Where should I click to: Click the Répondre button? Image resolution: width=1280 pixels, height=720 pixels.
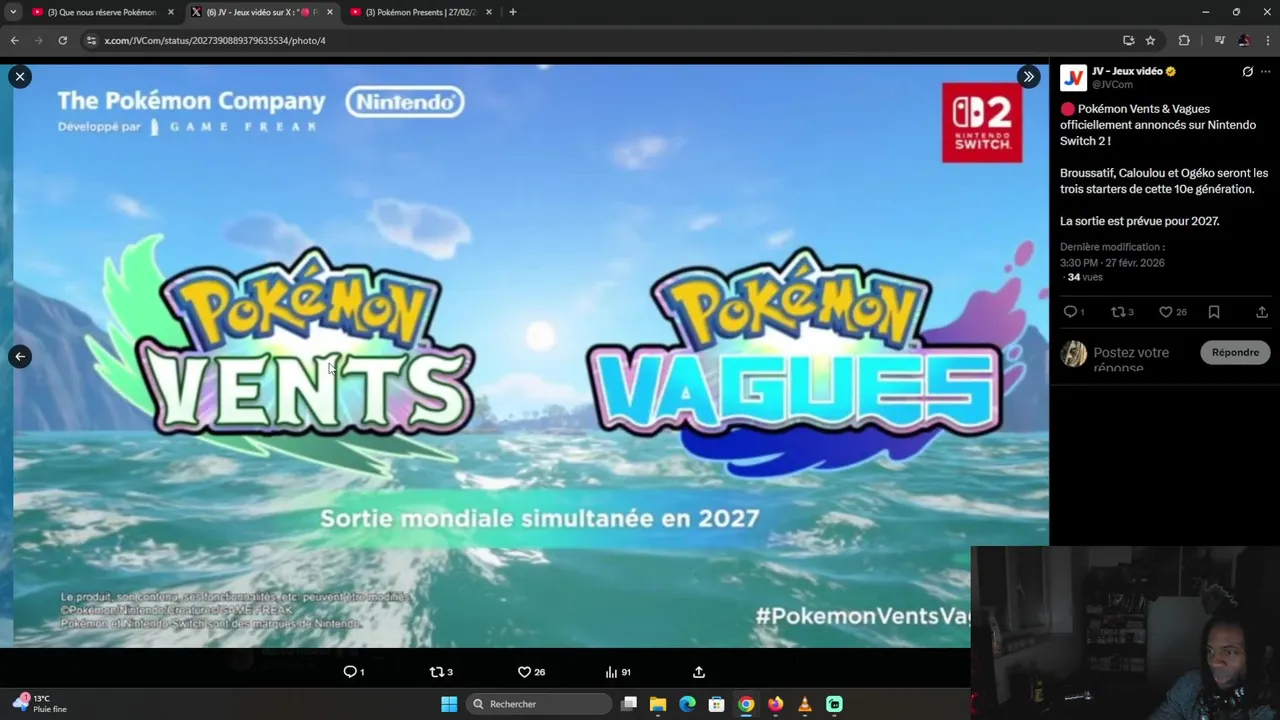tap(1235, 352)
